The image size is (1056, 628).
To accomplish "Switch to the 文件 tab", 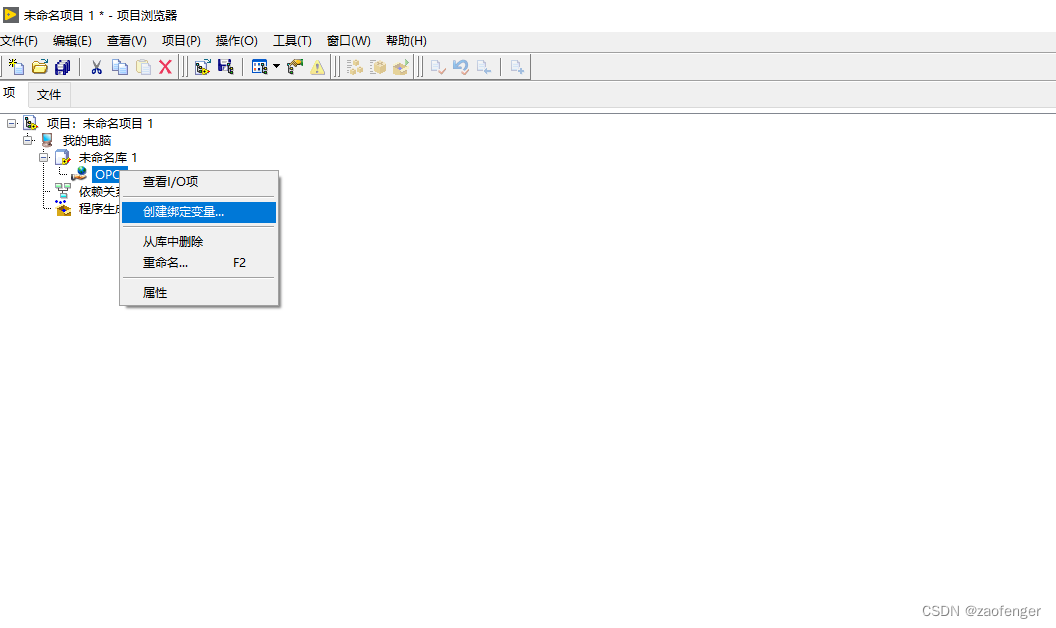I will [49, 94].
